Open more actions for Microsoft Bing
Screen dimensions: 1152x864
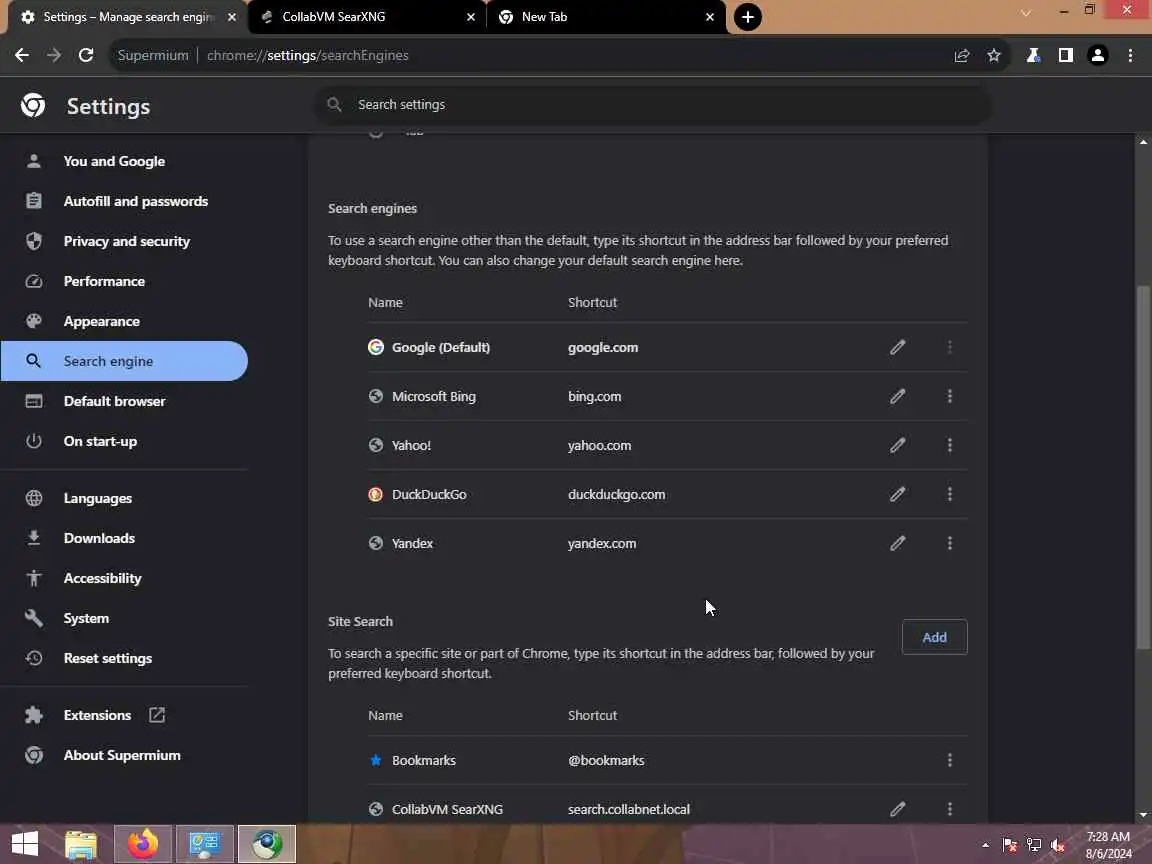point(949,396)
